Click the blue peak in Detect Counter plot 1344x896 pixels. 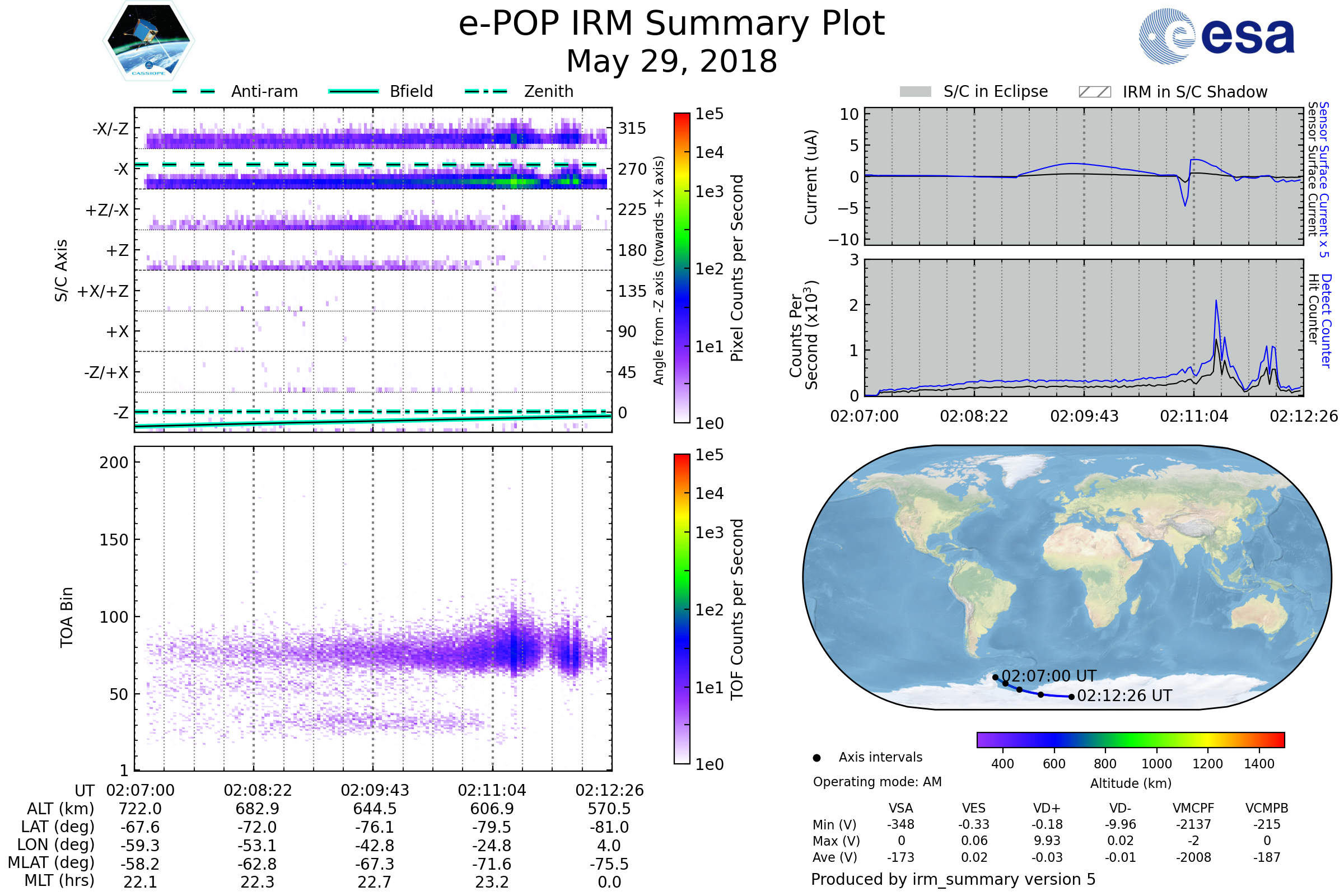1216,301
